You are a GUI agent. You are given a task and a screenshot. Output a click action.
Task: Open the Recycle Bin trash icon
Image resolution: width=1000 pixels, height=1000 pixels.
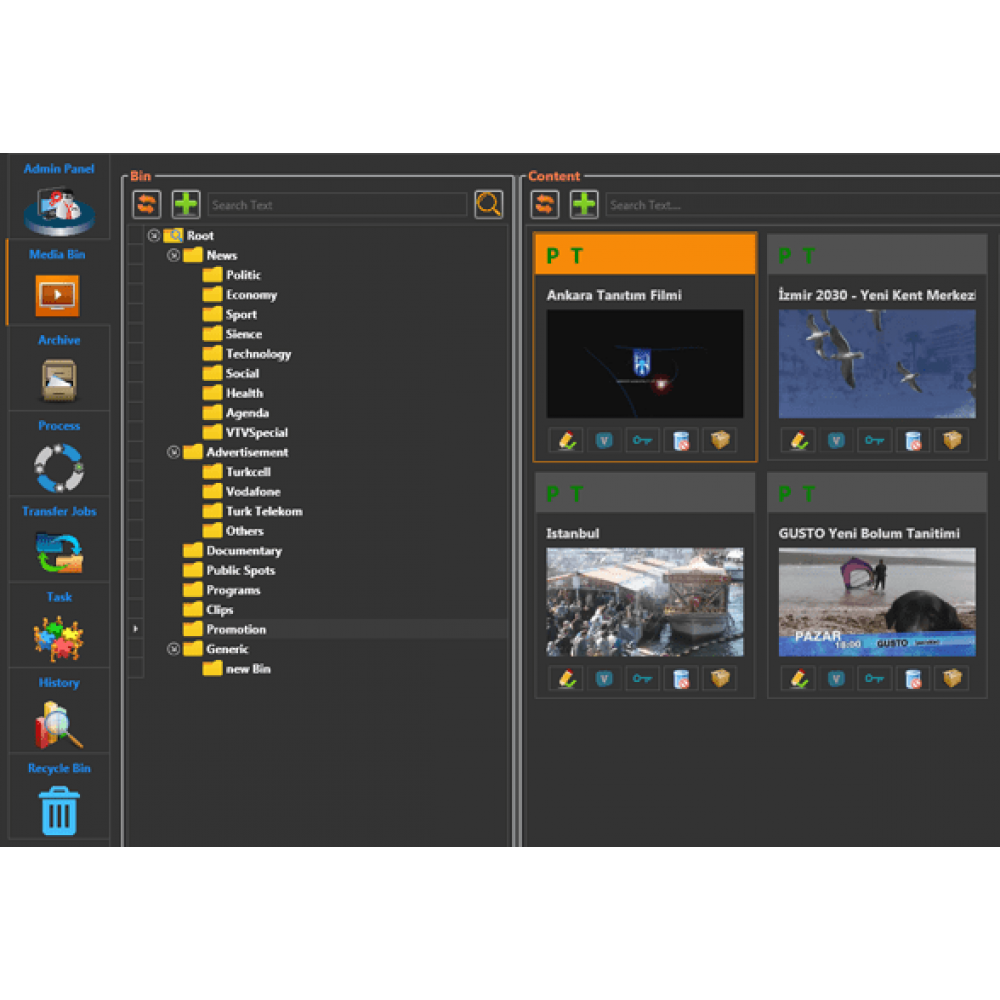59,810
